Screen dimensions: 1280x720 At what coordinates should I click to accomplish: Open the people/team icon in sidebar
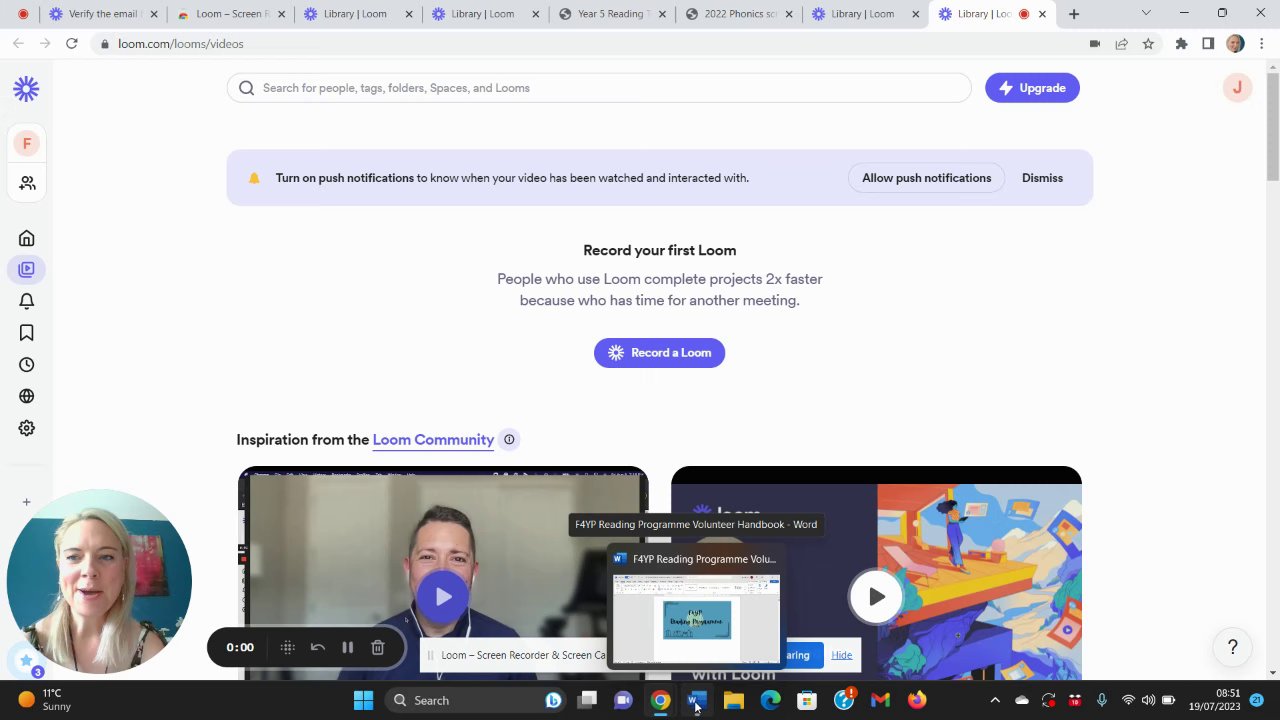pos(27,183)
